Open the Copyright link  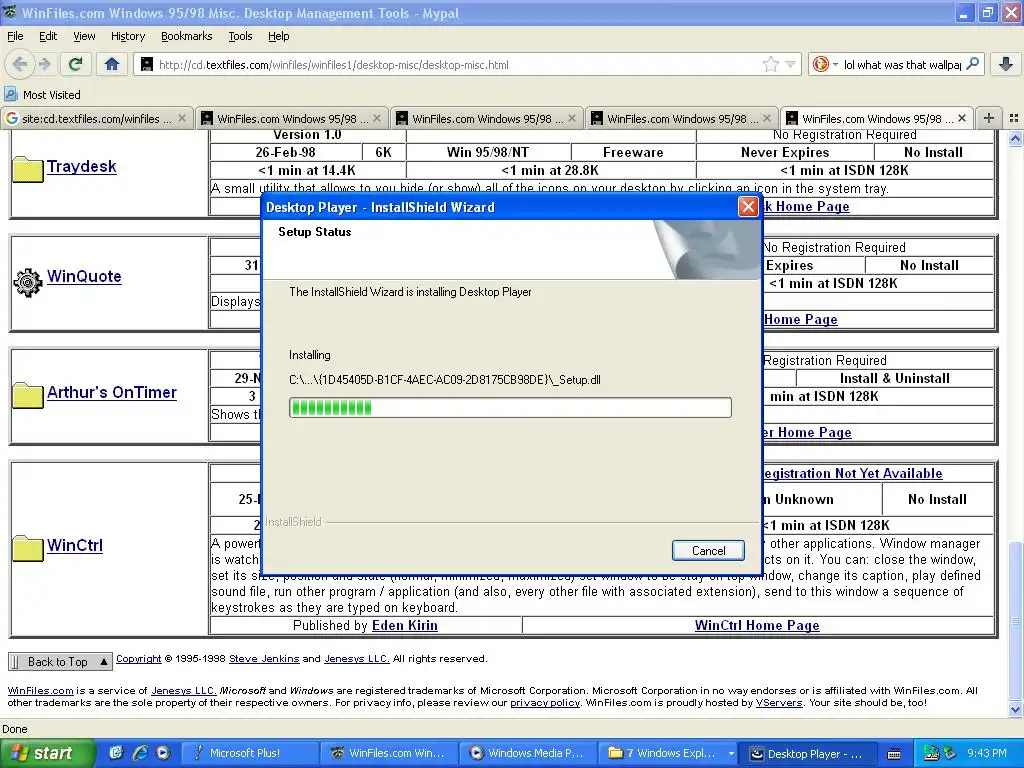138,658
